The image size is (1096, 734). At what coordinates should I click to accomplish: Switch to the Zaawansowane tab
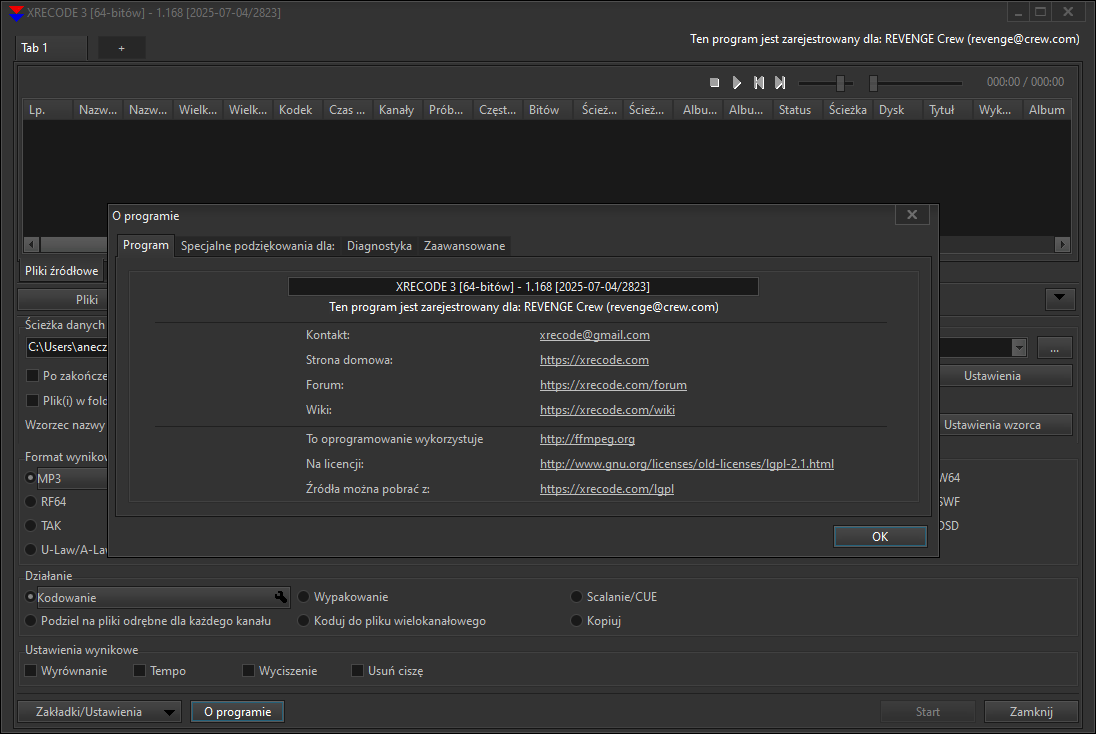(x=464, y=245)
